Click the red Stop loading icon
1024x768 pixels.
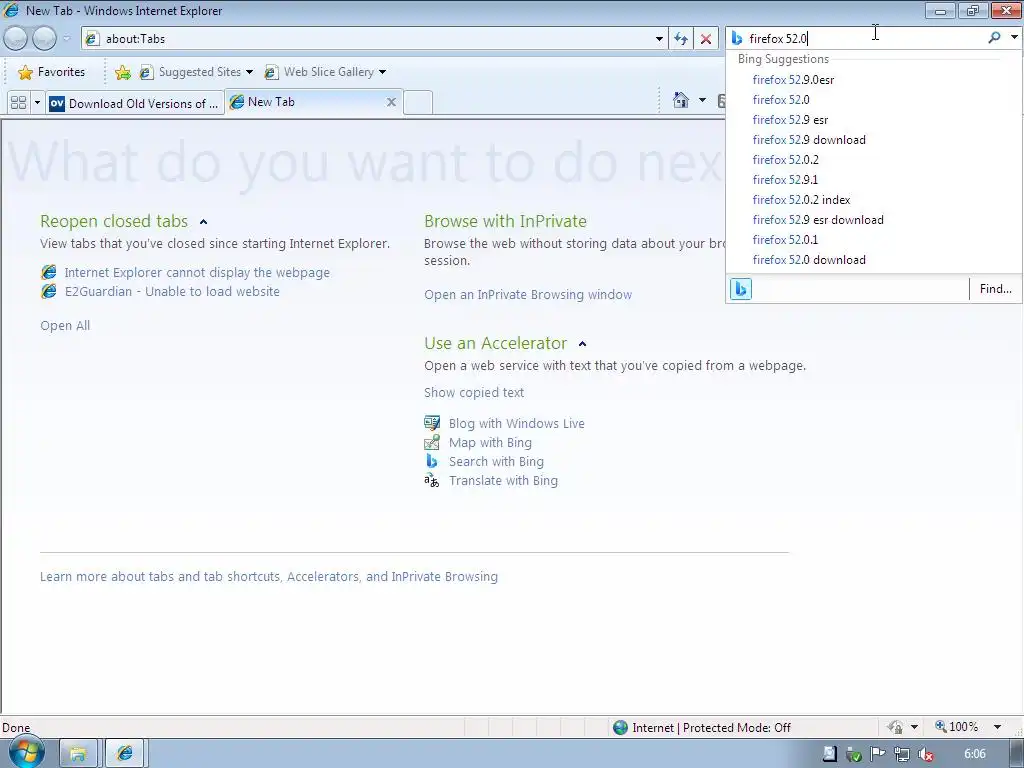tap(706, 39)
